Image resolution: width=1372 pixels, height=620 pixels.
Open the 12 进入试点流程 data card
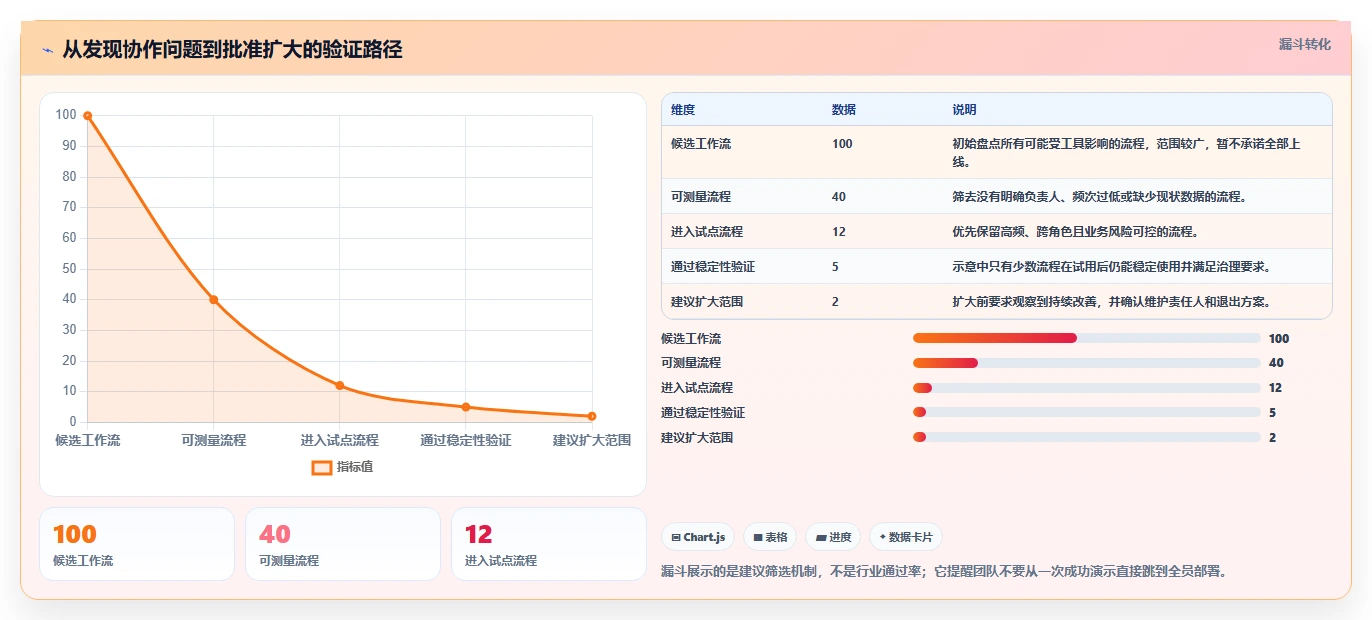[x=549, y=544]
